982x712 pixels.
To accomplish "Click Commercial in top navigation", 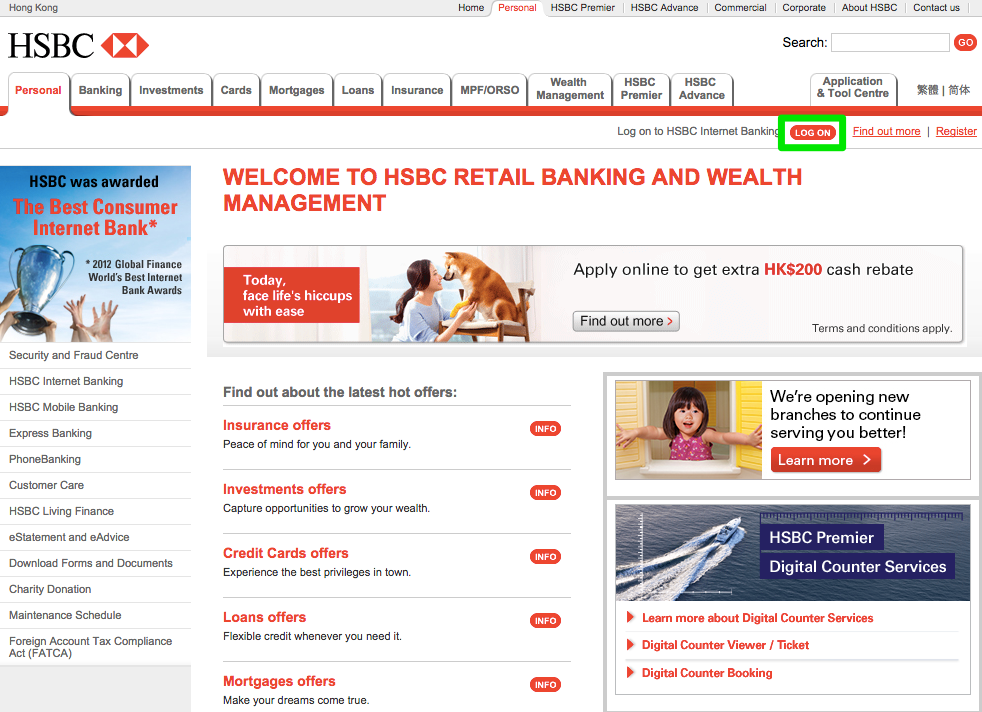I will click(x=740, y=8).
